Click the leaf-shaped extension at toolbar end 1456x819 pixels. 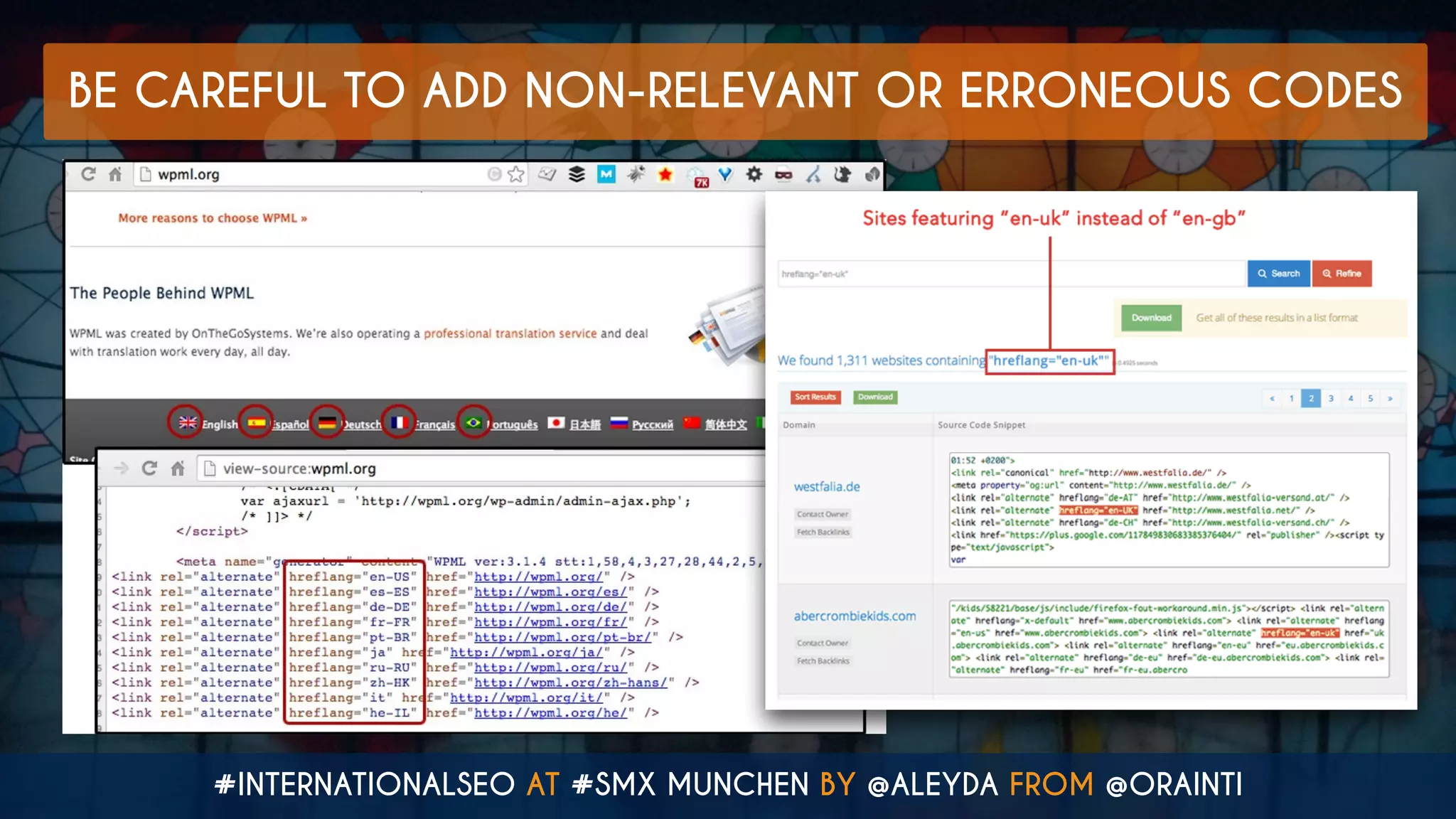pos(873,174)
